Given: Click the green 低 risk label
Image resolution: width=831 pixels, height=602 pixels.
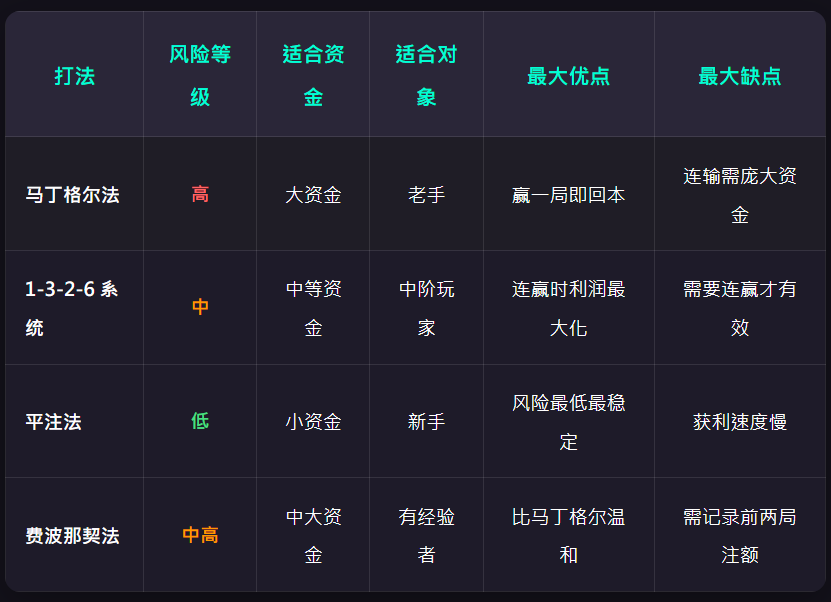Looking at the screenshot, I should click(x=200, y=422).
